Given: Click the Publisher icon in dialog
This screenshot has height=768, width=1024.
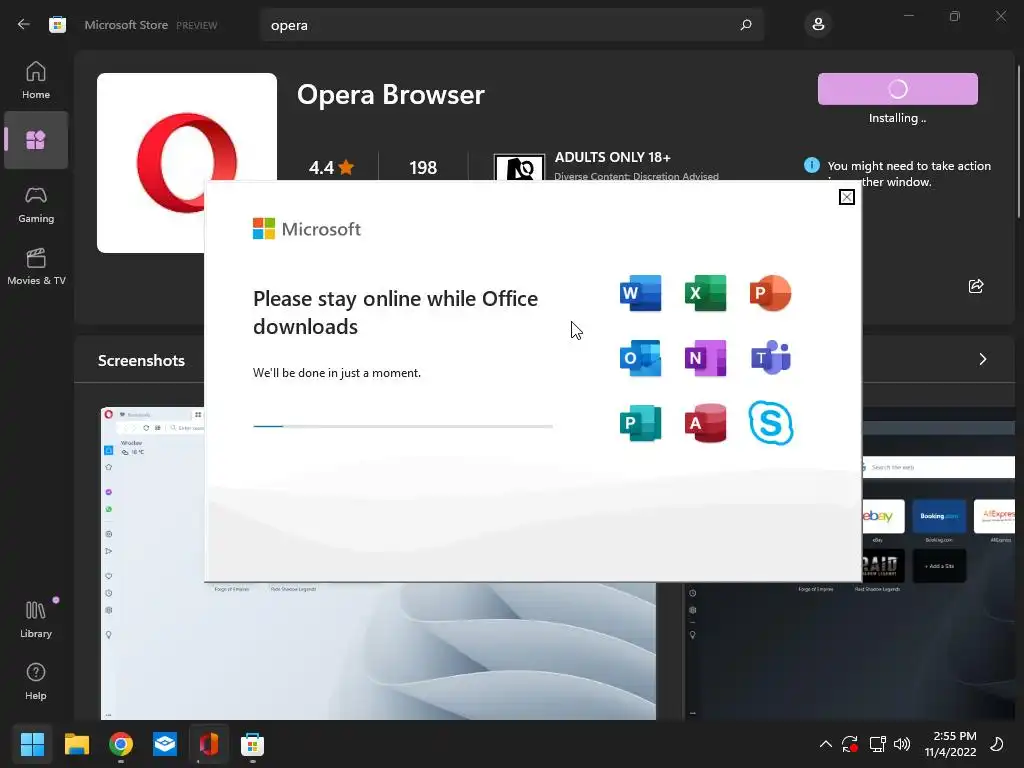Looking at the screenshot, I should pyautogui.click(x=640, y=423).
